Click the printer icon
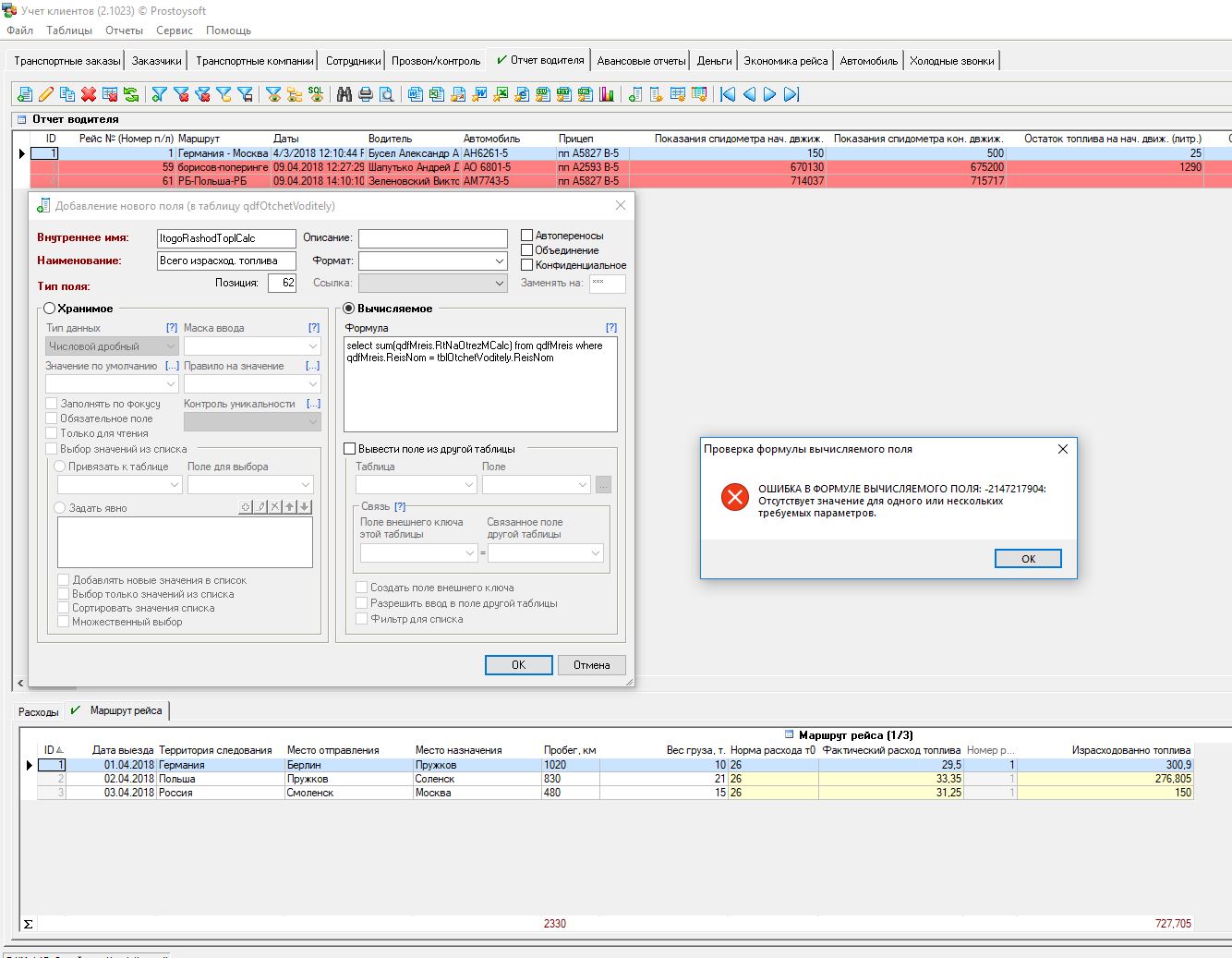Image resolution: width=1232 pixels, height=958 pixels. [366, 94]
